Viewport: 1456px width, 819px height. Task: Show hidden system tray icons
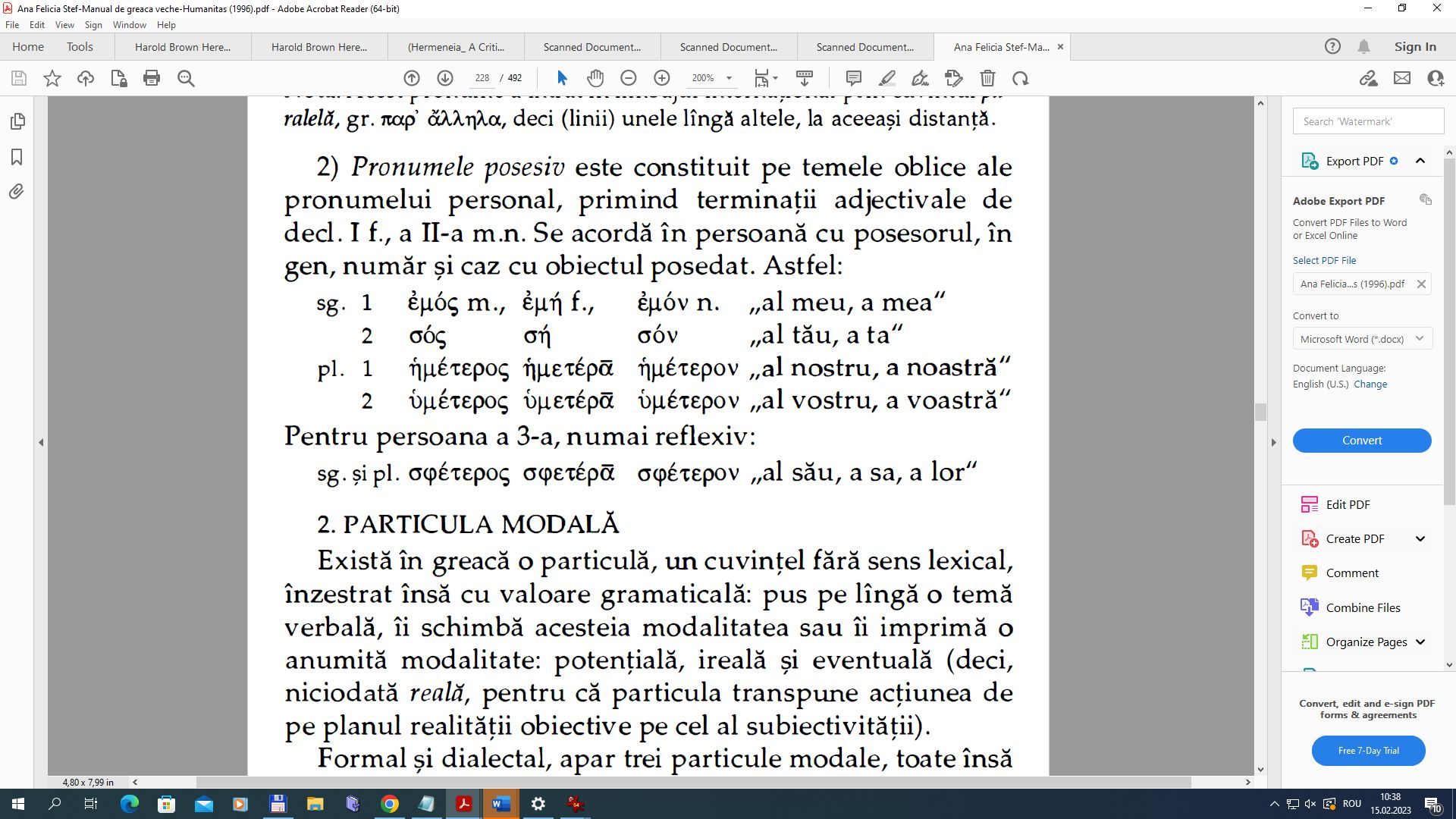[1274, 804]
